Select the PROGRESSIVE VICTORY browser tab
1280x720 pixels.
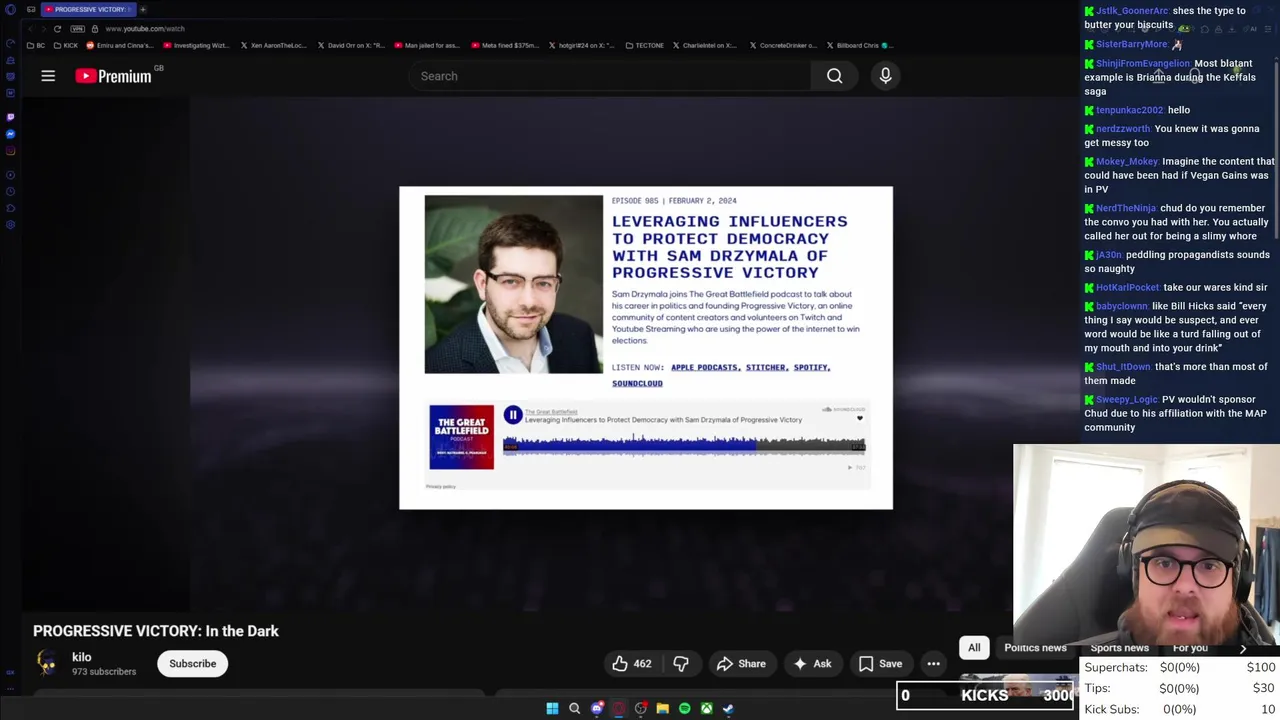click(88, 9)
